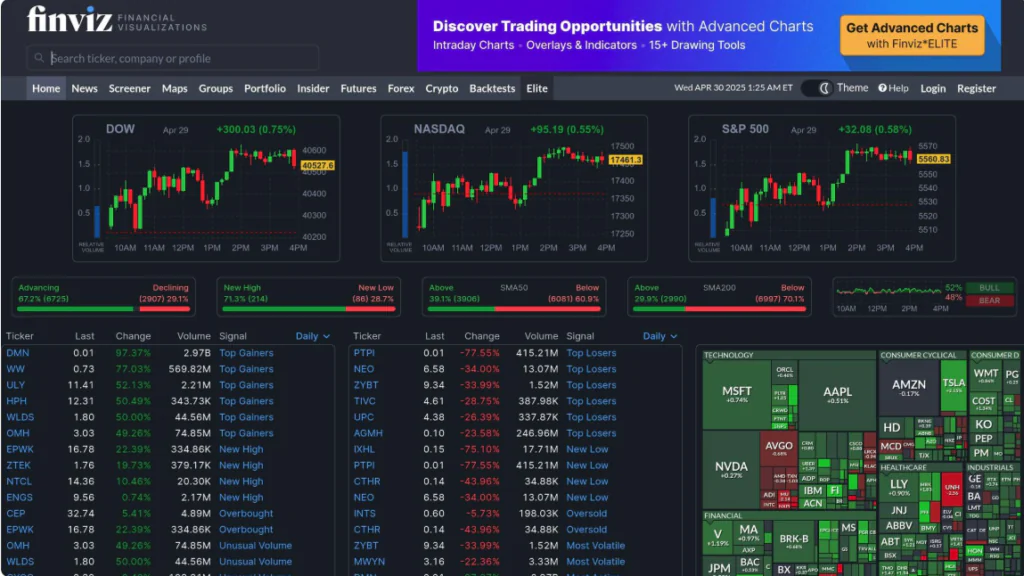The image size is (1024, 576).
Task: Open the Forex page
Action: (400, 88)
